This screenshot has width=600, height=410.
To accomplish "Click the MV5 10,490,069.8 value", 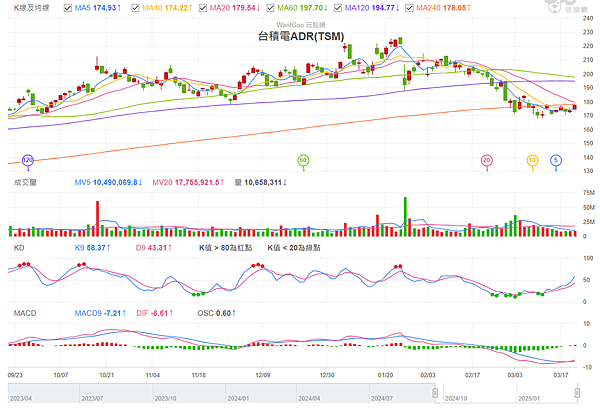I will (108, 183).
